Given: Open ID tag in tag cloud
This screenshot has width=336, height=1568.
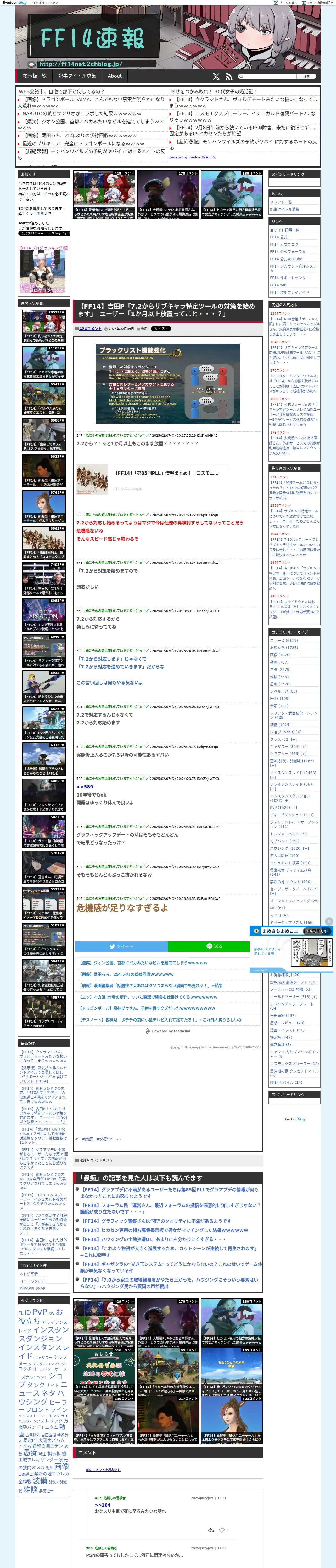Looking at the screenshot, I should click(x=27, y=1312).
